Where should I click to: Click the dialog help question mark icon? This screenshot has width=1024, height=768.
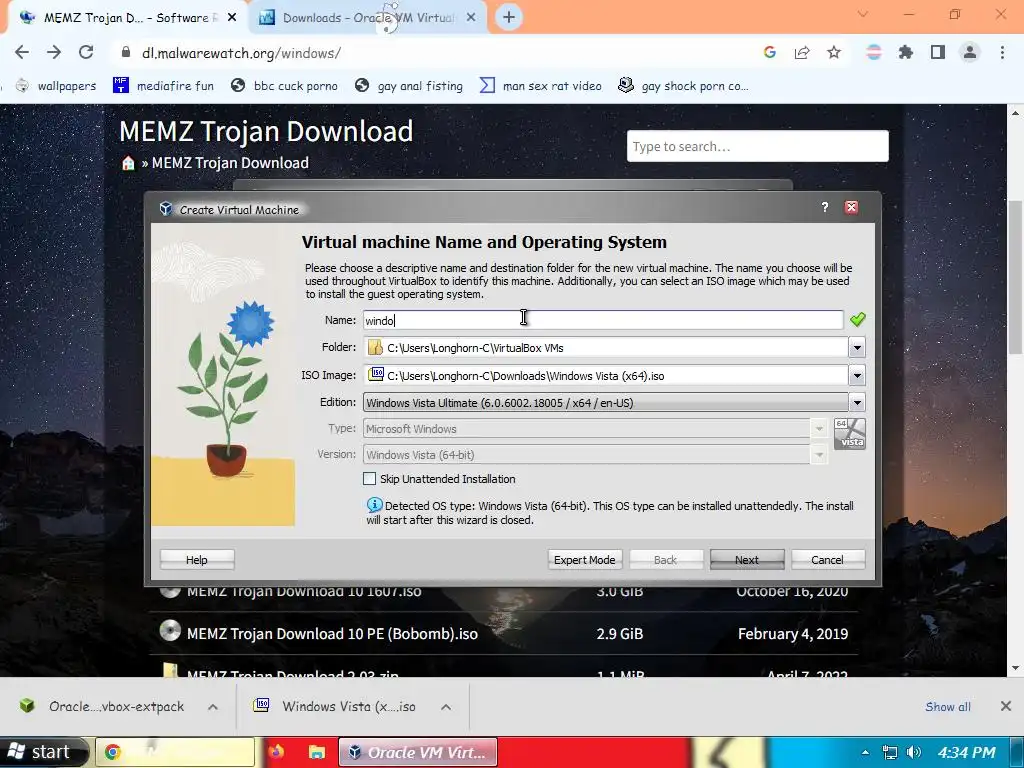coord(825,207)
